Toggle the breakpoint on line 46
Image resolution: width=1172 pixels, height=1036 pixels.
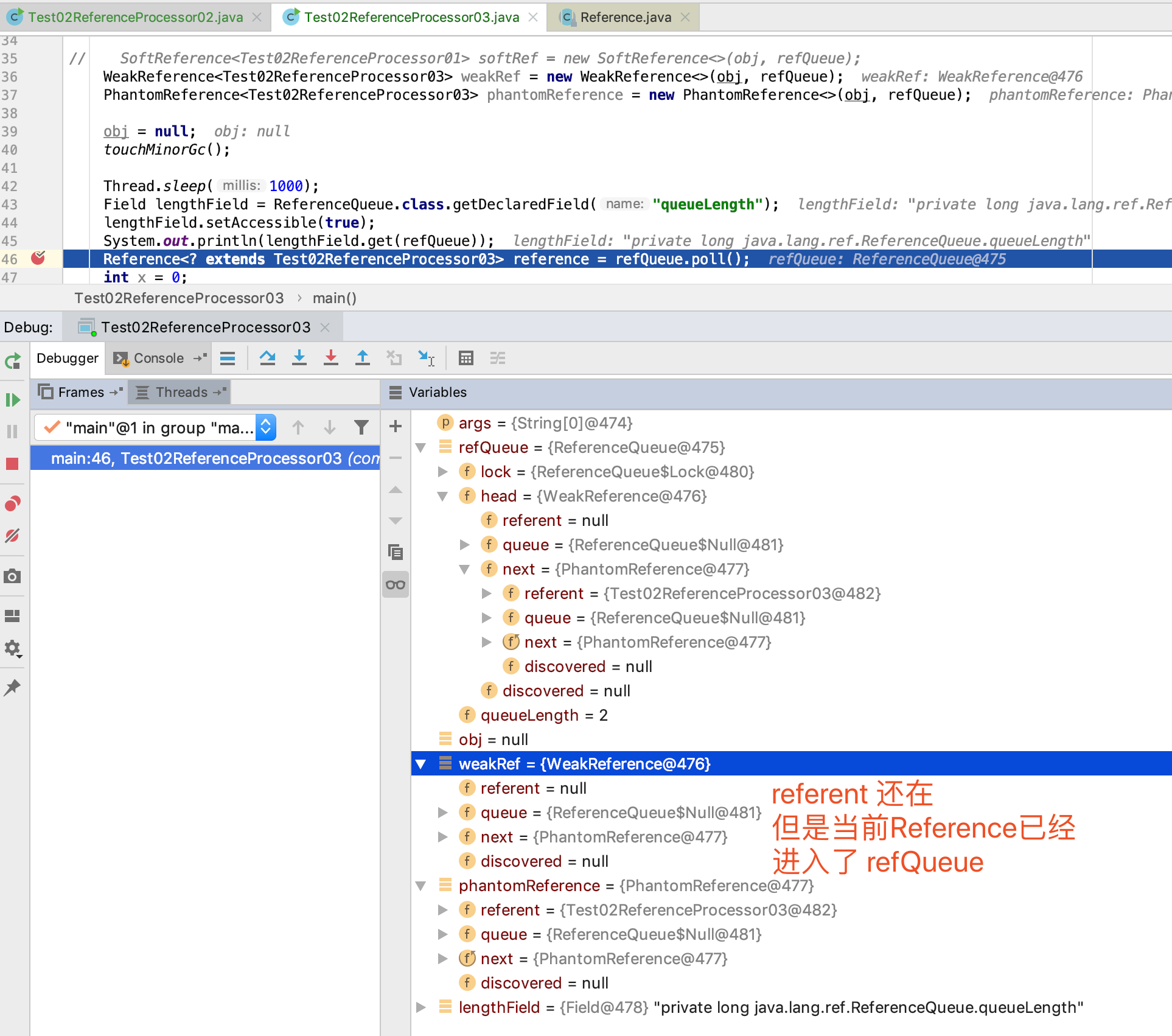tap(38, 258)
